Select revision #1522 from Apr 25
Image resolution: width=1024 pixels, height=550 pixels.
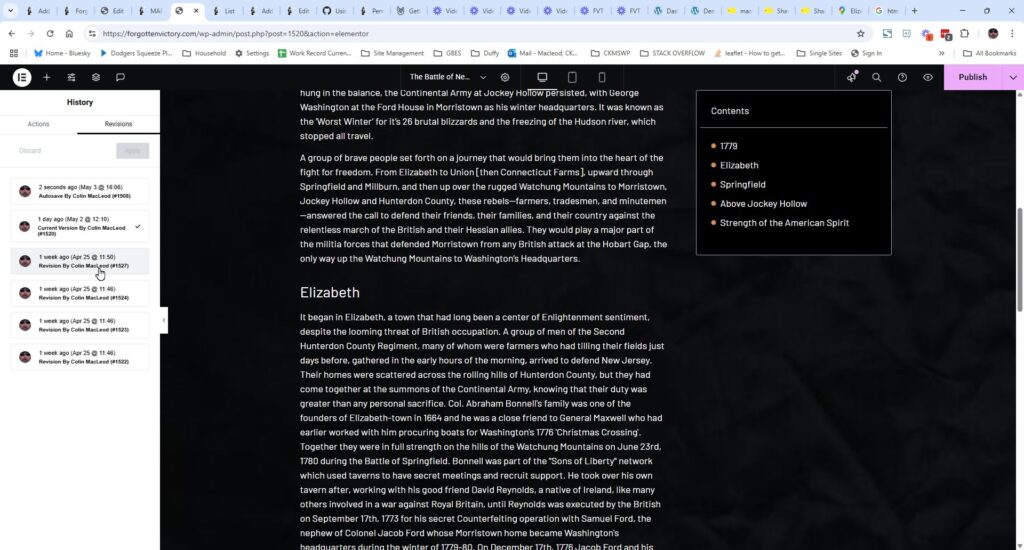click(80, 357)
